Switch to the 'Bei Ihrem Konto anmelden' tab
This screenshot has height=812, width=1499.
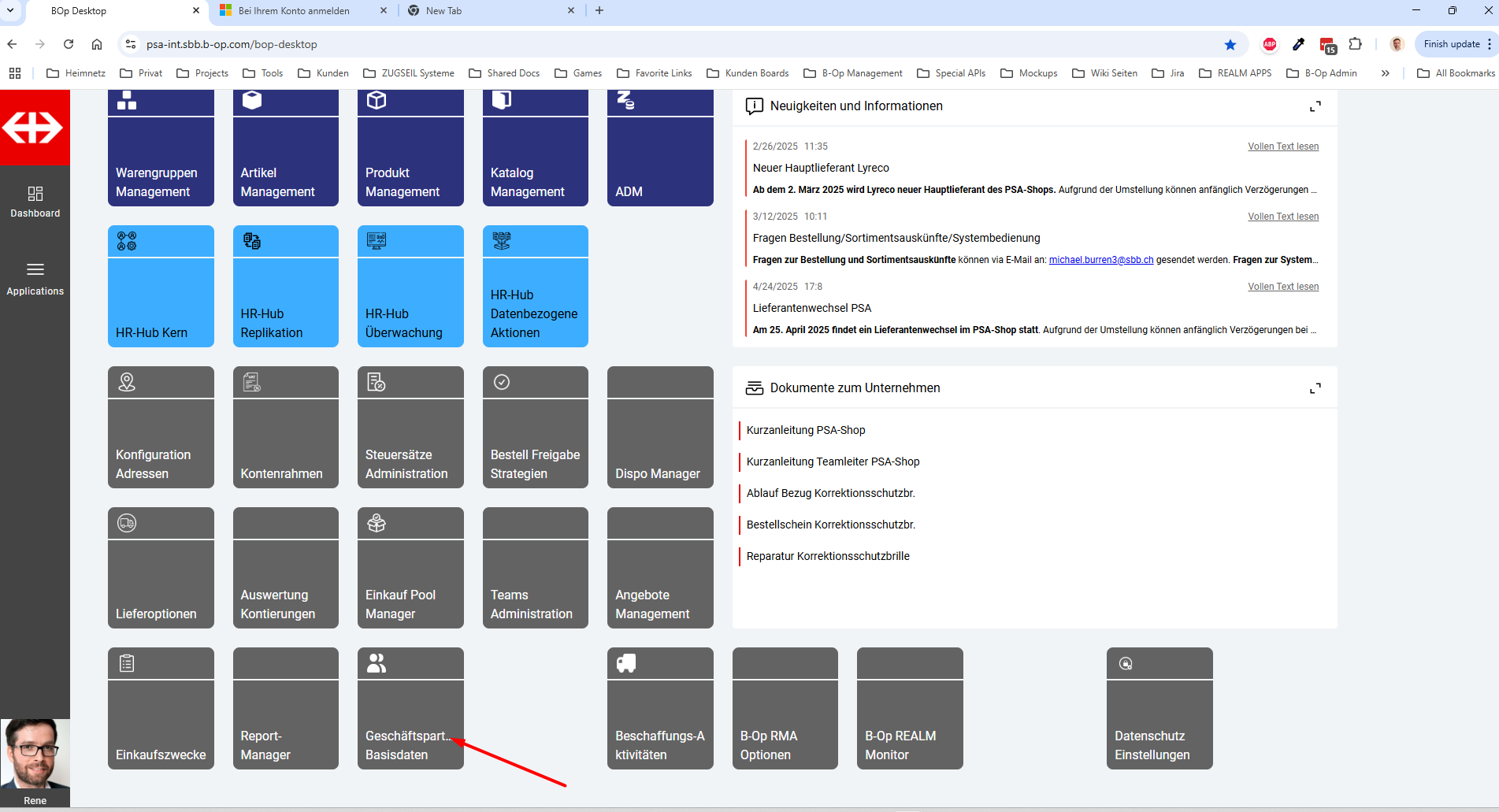(x=294, y=11)
